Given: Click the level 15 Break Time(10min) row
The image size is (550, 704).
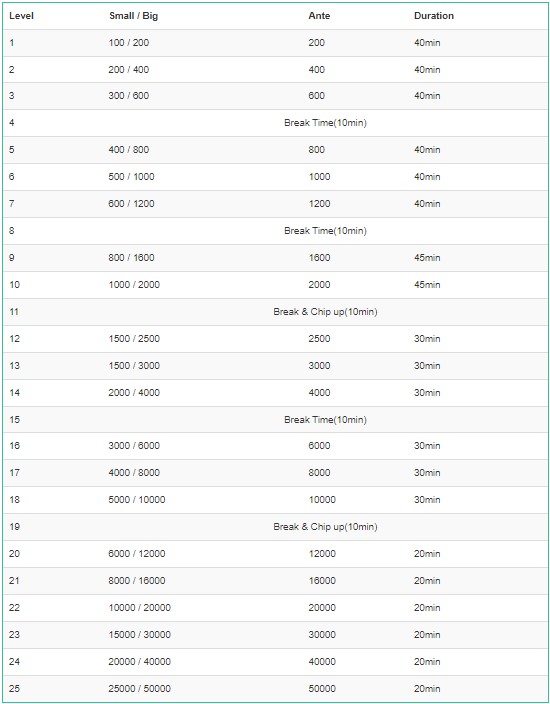Looking at the screenshot, I should coord(276,419).
